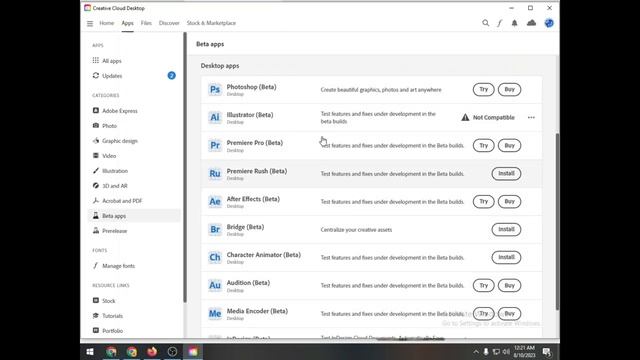Open Firefox from the taskbar

pos(152,351)
